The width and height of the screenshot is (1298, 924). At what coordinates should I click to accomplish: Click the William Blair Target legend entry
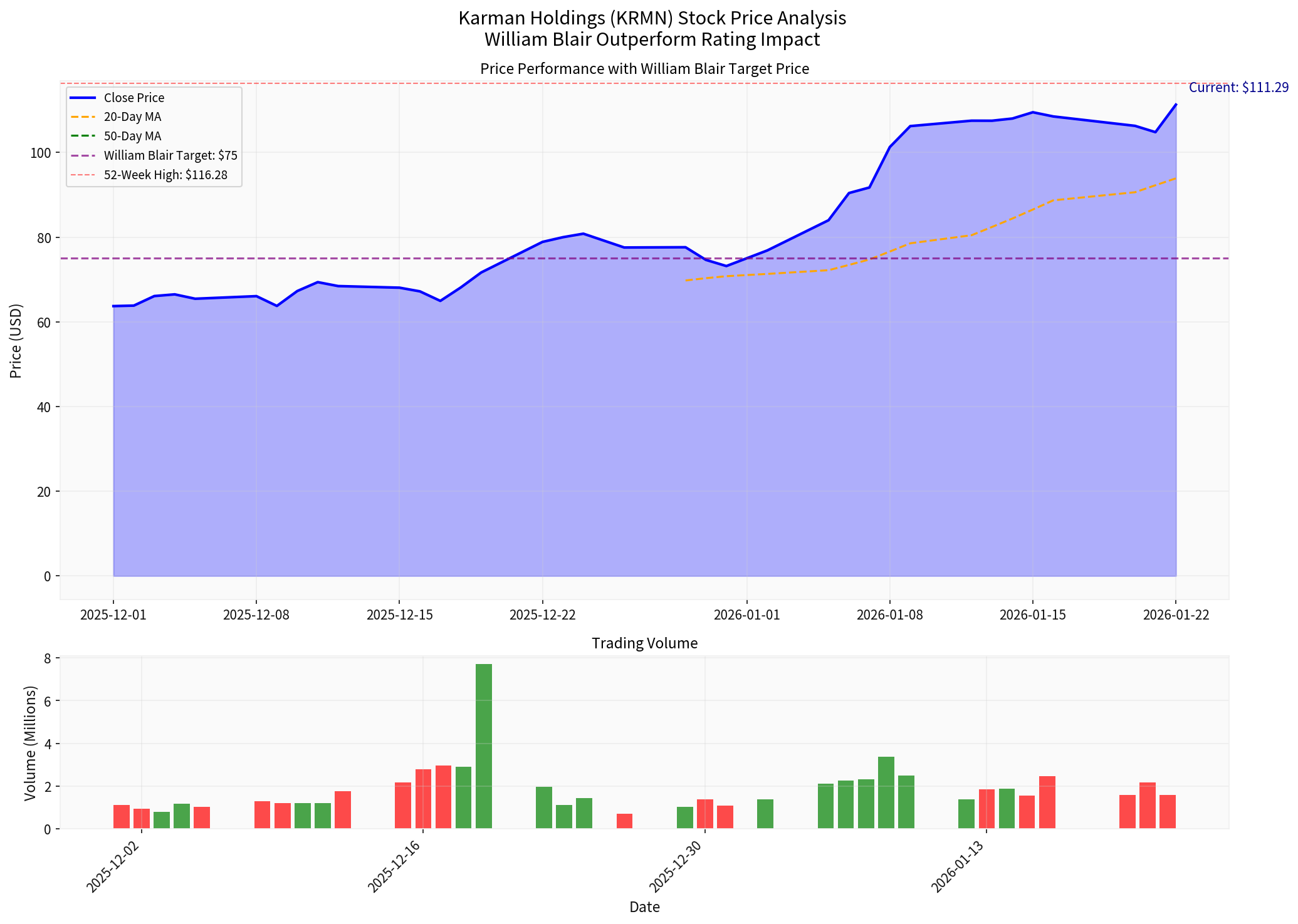pyautogui.click(x=170, y=155)
